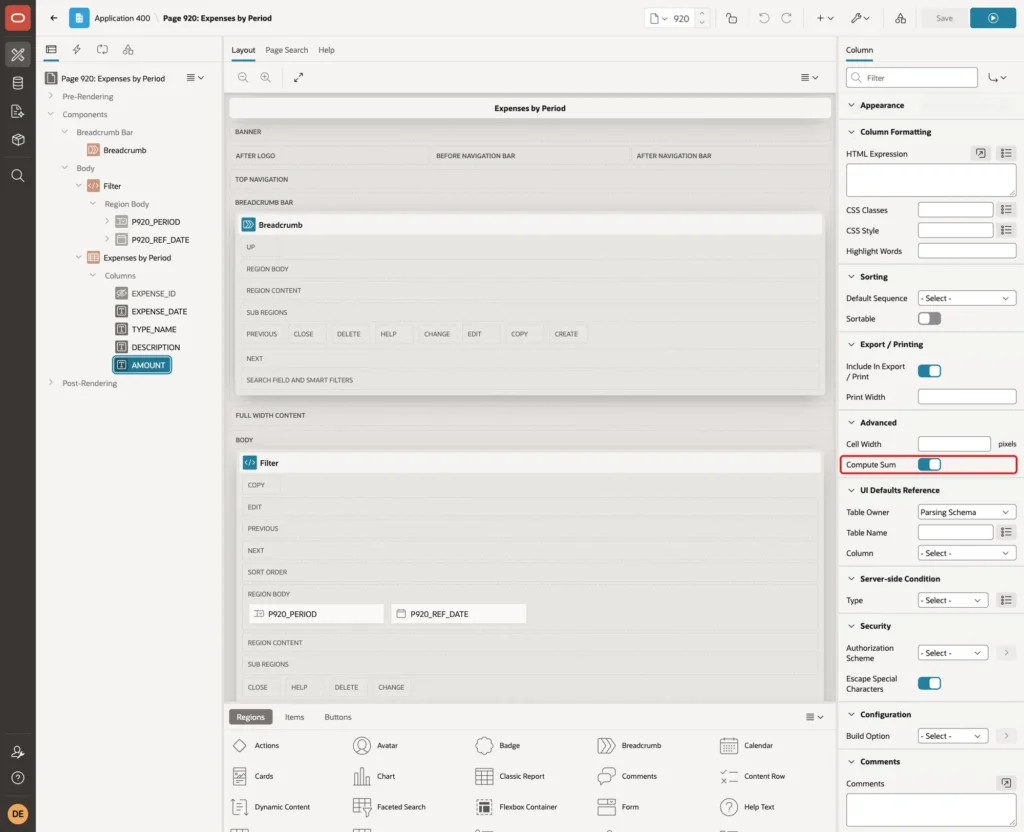Viewport: 1024px width, 832px height.
Task: Redo the last change
Action: pyautogui.click(x=786, y=18)
